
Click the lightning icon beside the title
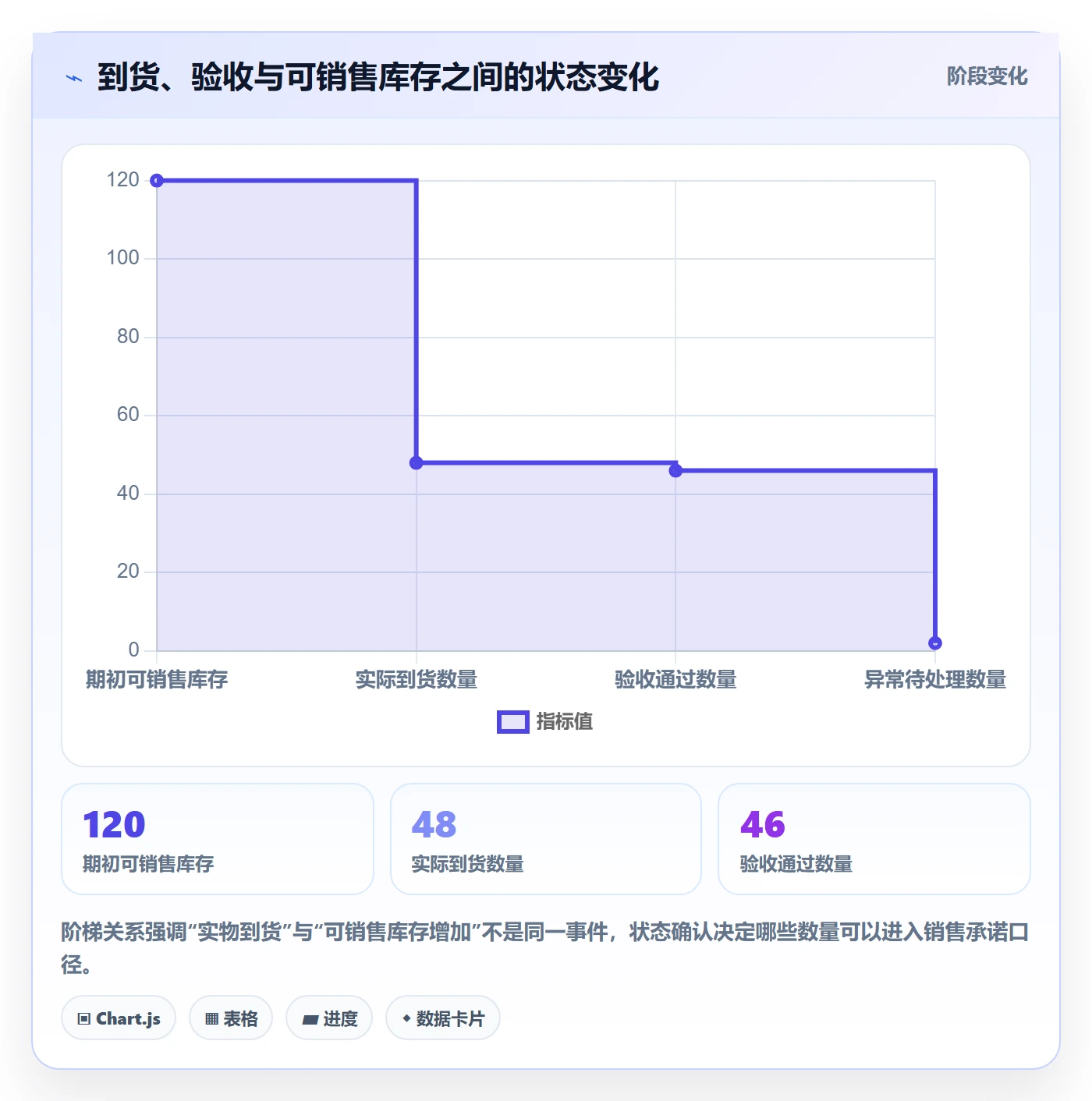pyautogui.click(x=74, y=78)
